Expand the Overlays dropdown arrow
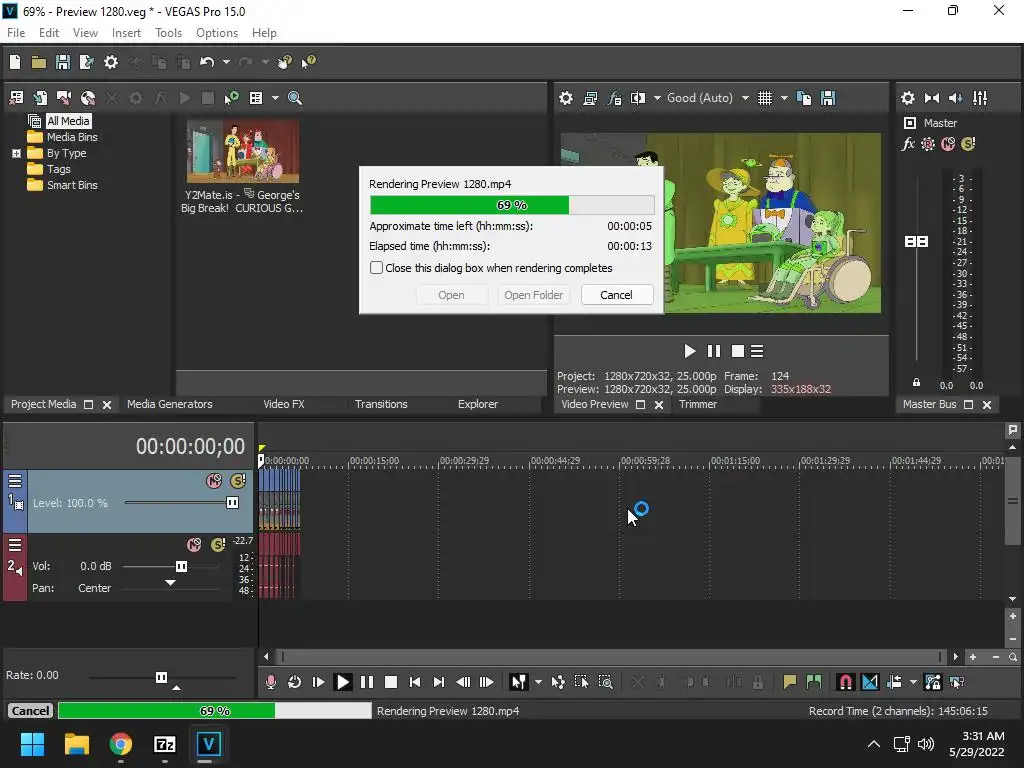Image resolution: width=1024 pixels, height=768 pixels. pos(784,99)
